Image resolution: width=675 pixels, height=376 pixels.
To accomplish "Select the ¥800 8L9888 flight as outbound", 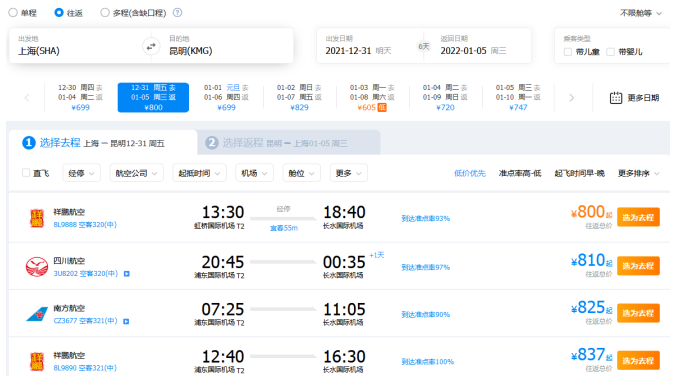I will (638, 217).
